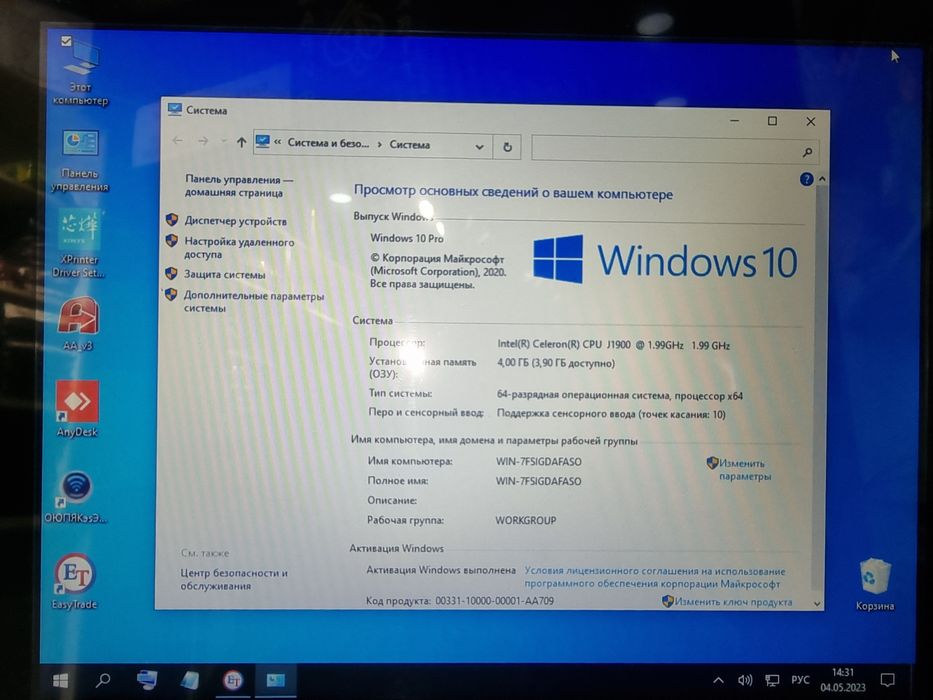
Task: Launch the AA_v3 desktop icon
Action: coord(78,323)
